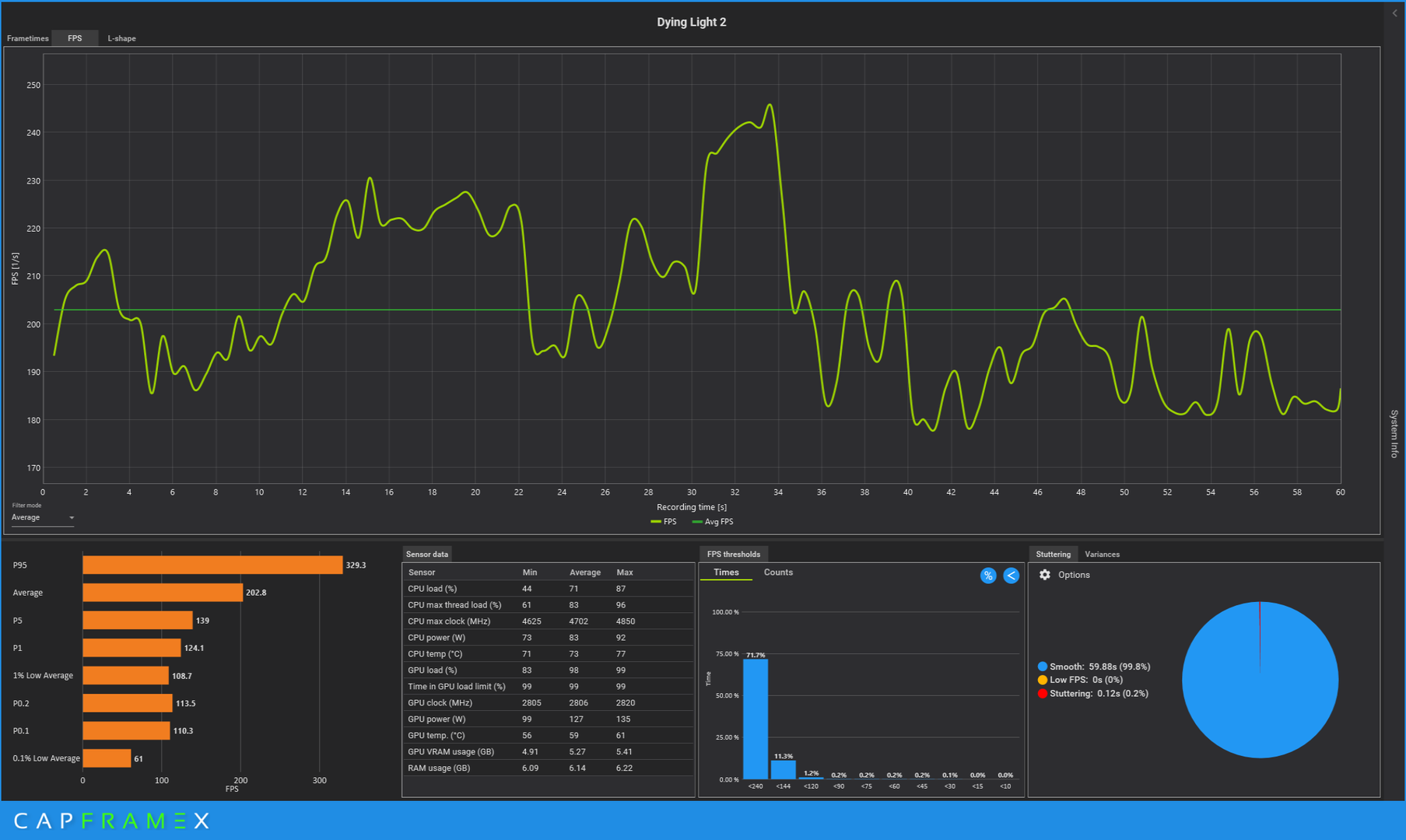Click the Sensor data panel header
1406x840 pixels.
(427, 554)
